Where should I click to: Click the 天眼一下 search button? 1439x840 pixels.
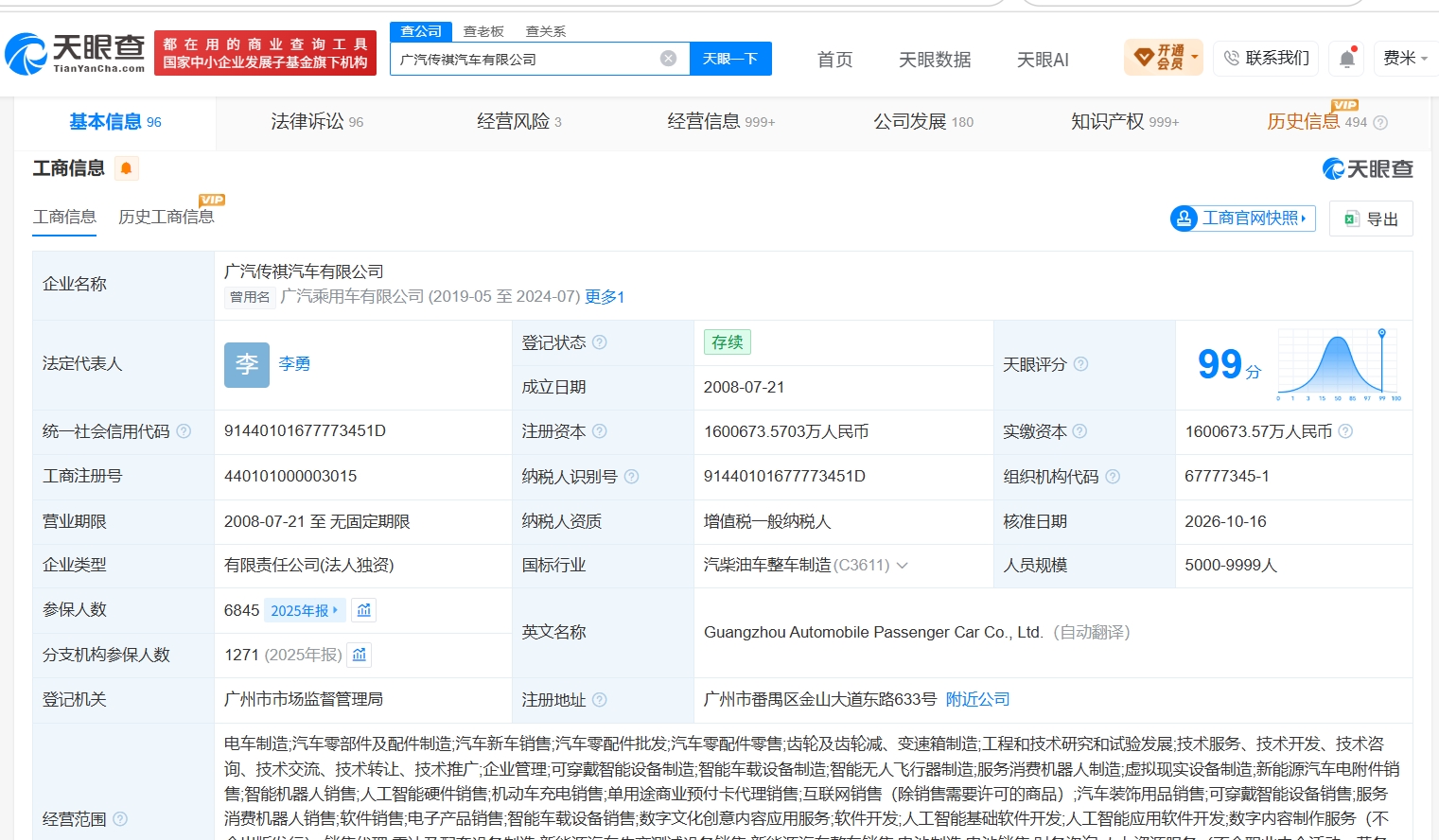coord(730,59)
